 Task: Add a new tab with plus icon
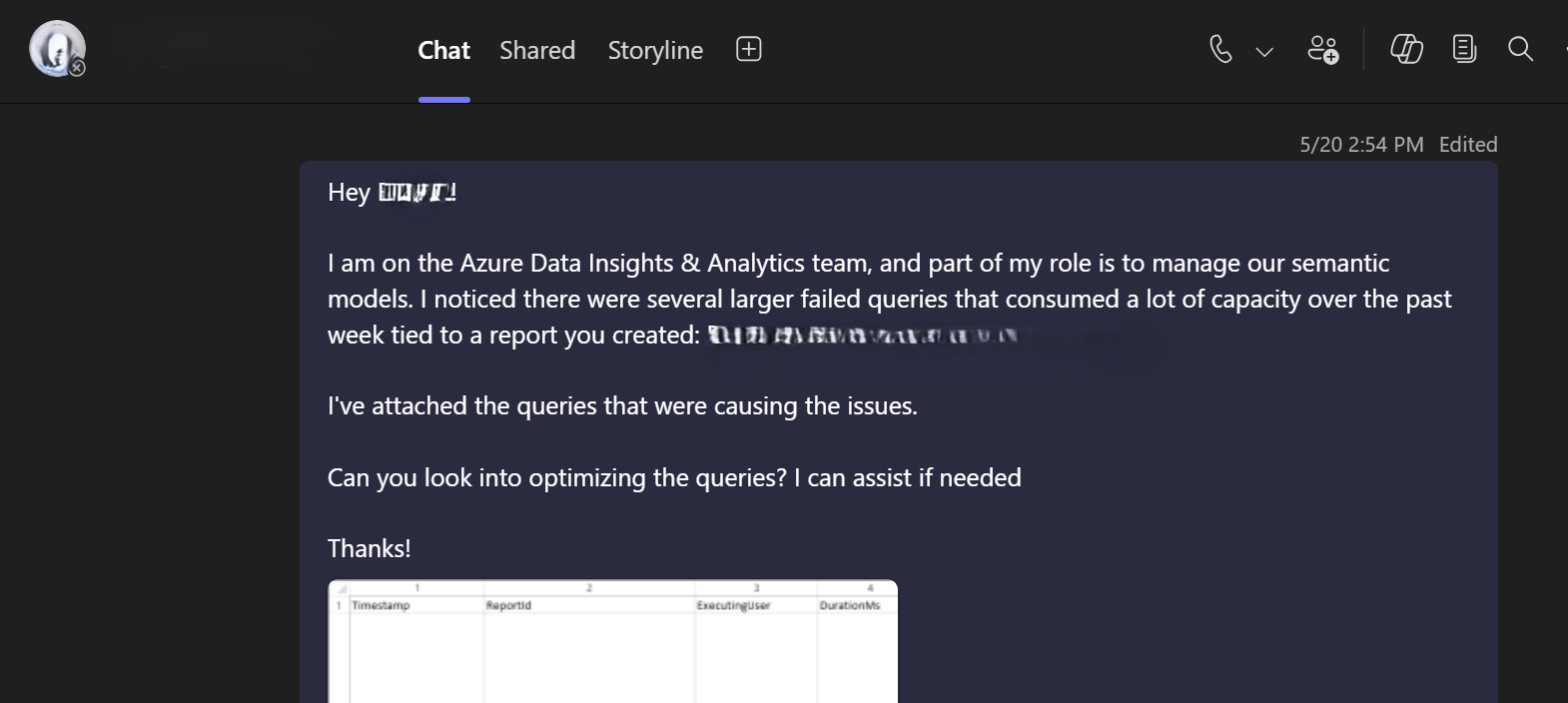coord(748,49)
